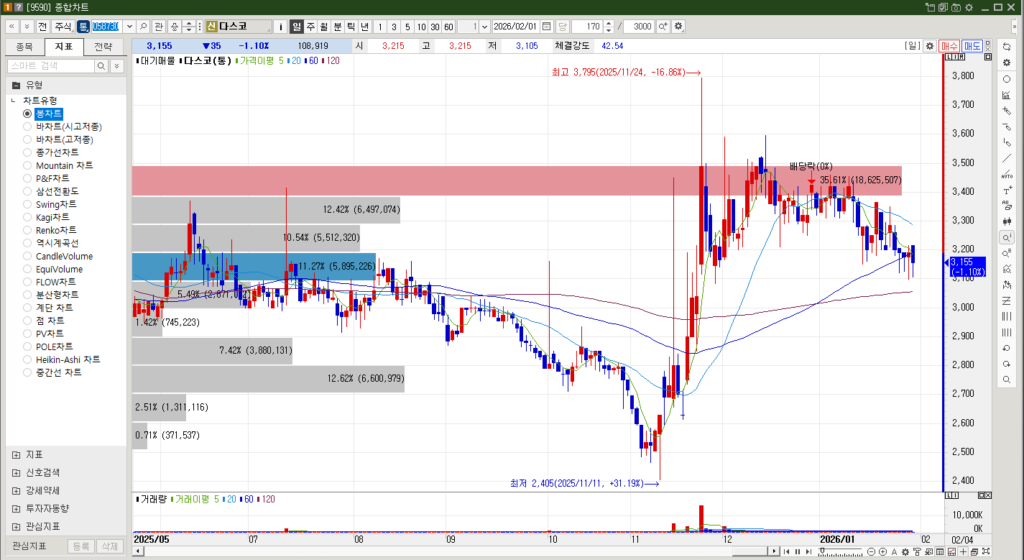Switch to the 종목 tab
The height and width of the screenshot is (560, 1024).
tap(24, 46)
